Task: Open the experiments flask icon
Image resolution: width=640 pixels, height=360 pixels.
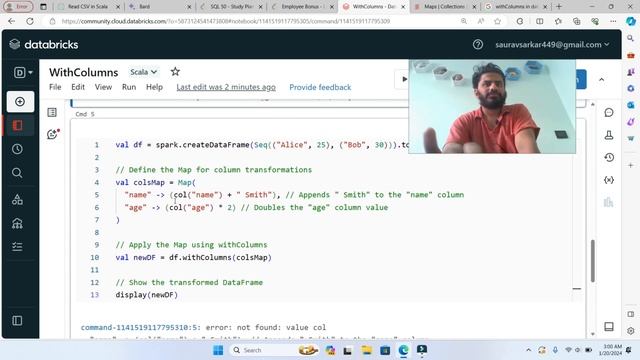Action: (x=609, y=135)
